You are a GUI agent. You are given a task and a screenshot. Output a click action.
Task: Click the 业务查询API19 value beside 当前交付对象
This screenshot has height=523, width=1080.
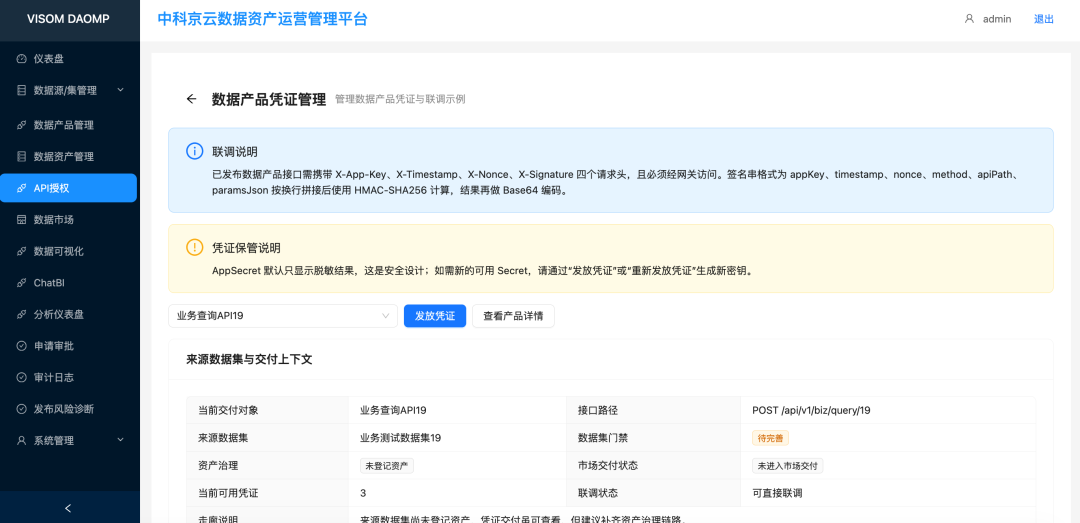click(393, 410)
